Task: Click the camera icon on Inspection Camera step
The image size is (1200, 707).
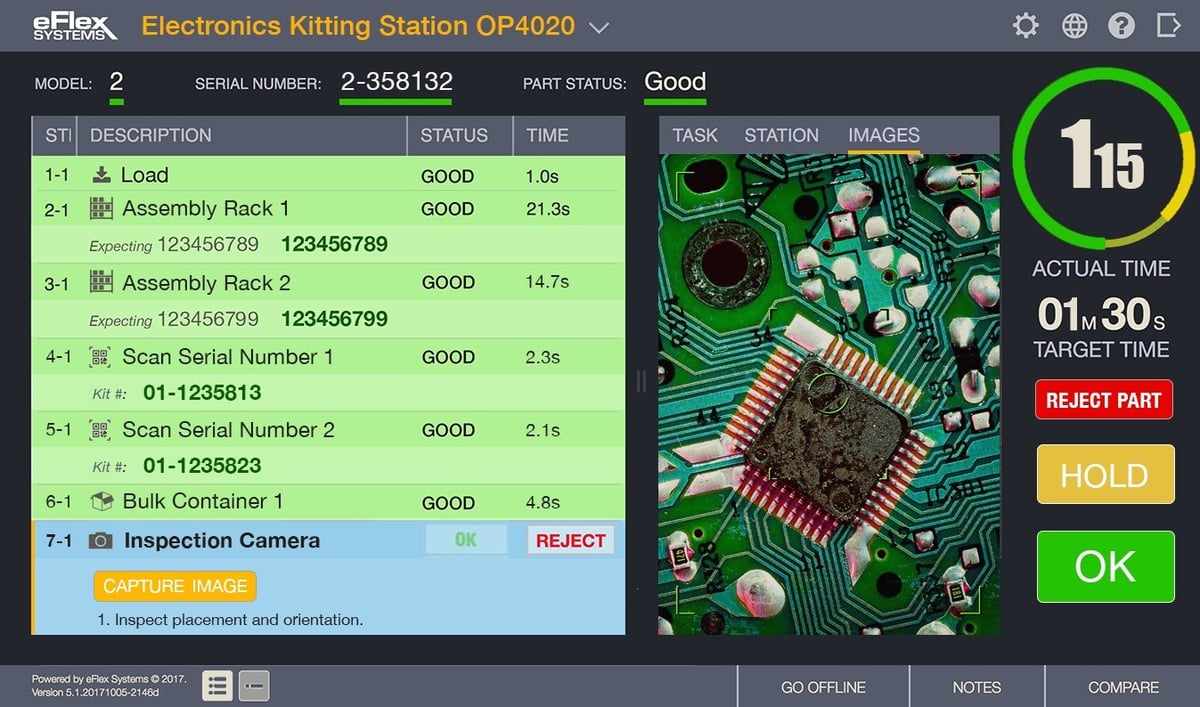Action: point(100,541)
